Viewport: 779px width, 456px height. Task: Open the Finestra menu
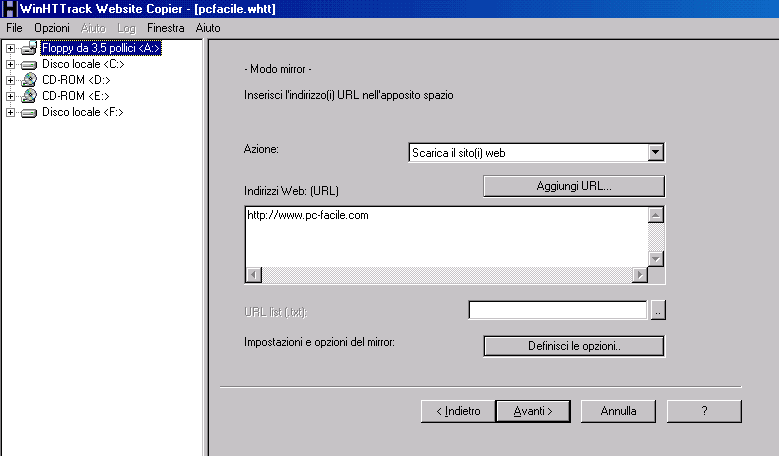(165, 28)
